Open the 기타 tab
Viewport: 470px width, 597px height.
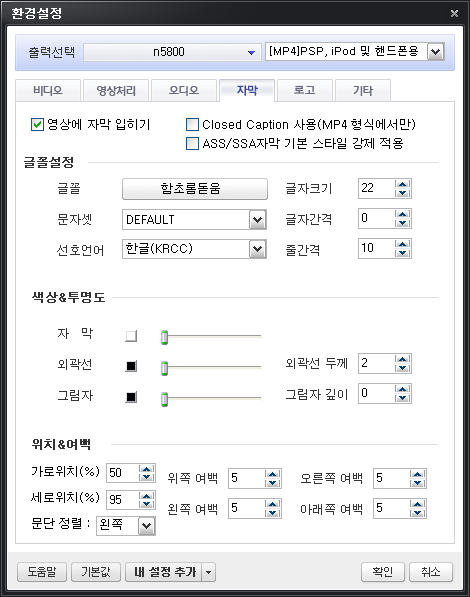point(363,90)
